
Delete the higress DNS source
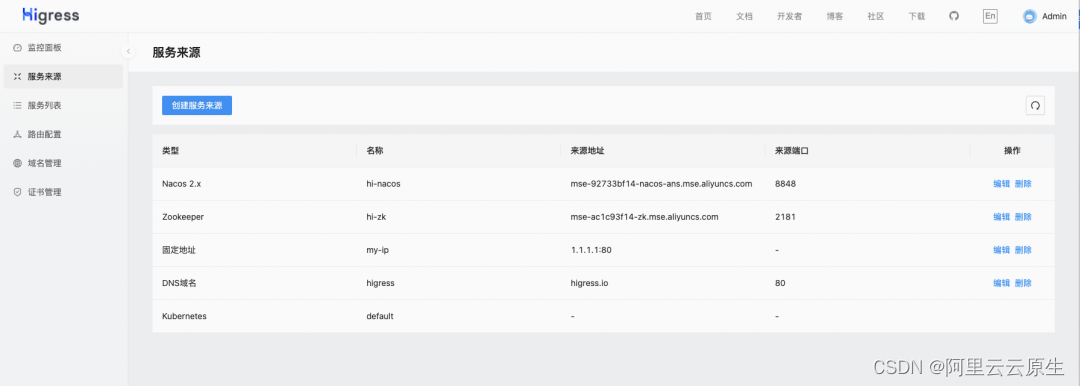coord(1024,283)
